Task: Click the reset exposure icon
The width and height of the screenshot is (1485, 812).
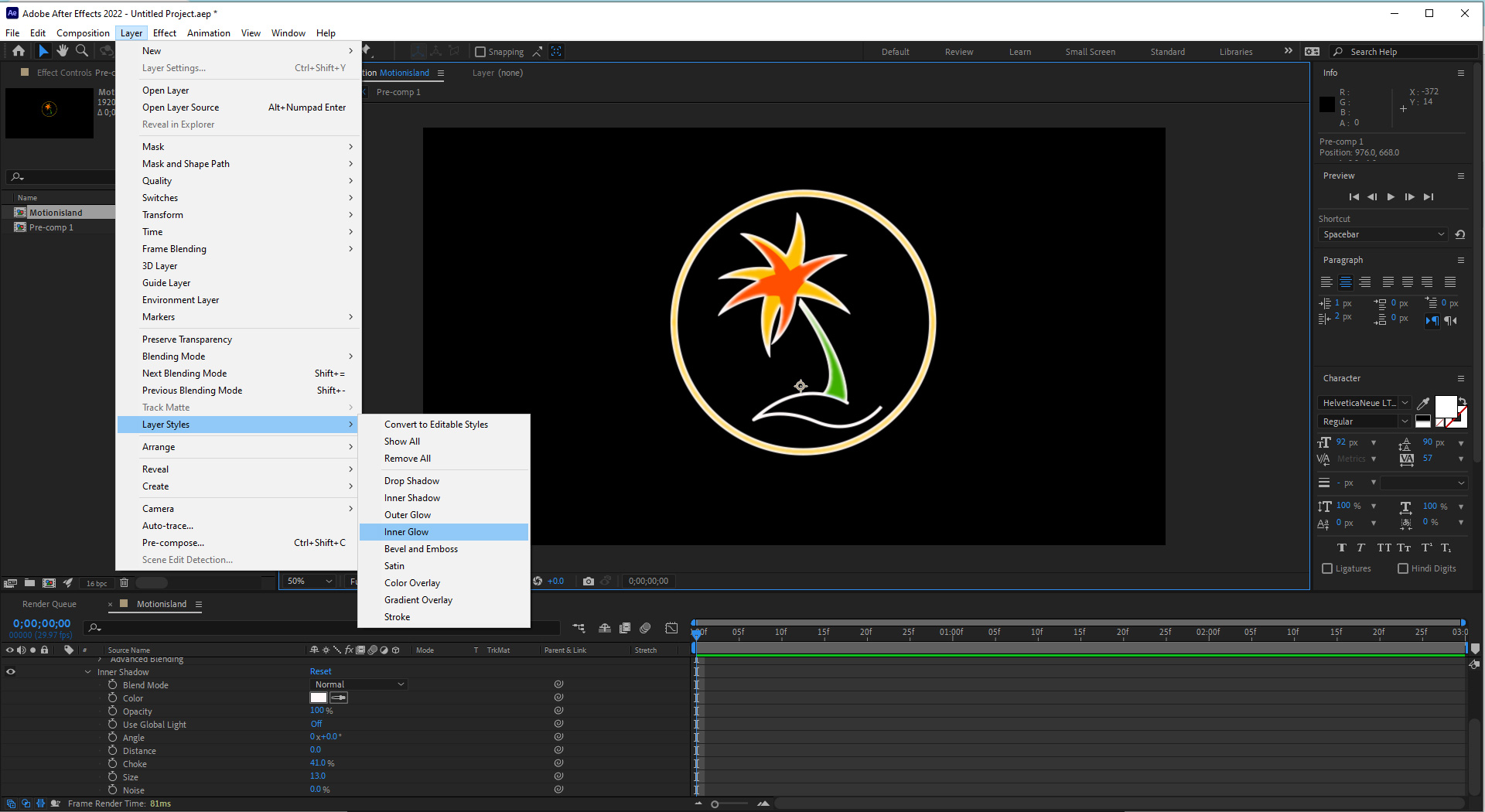Action: [x=538, y=582]
